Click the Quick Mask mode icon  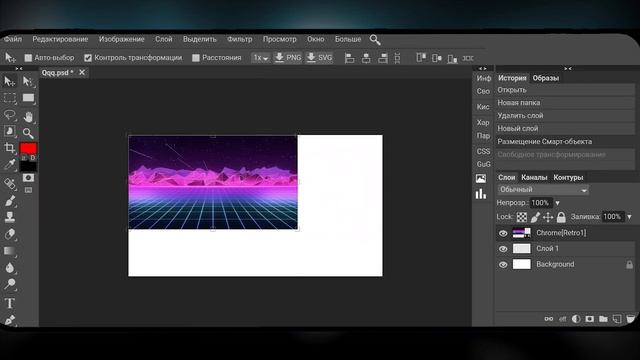click(28, 178)
